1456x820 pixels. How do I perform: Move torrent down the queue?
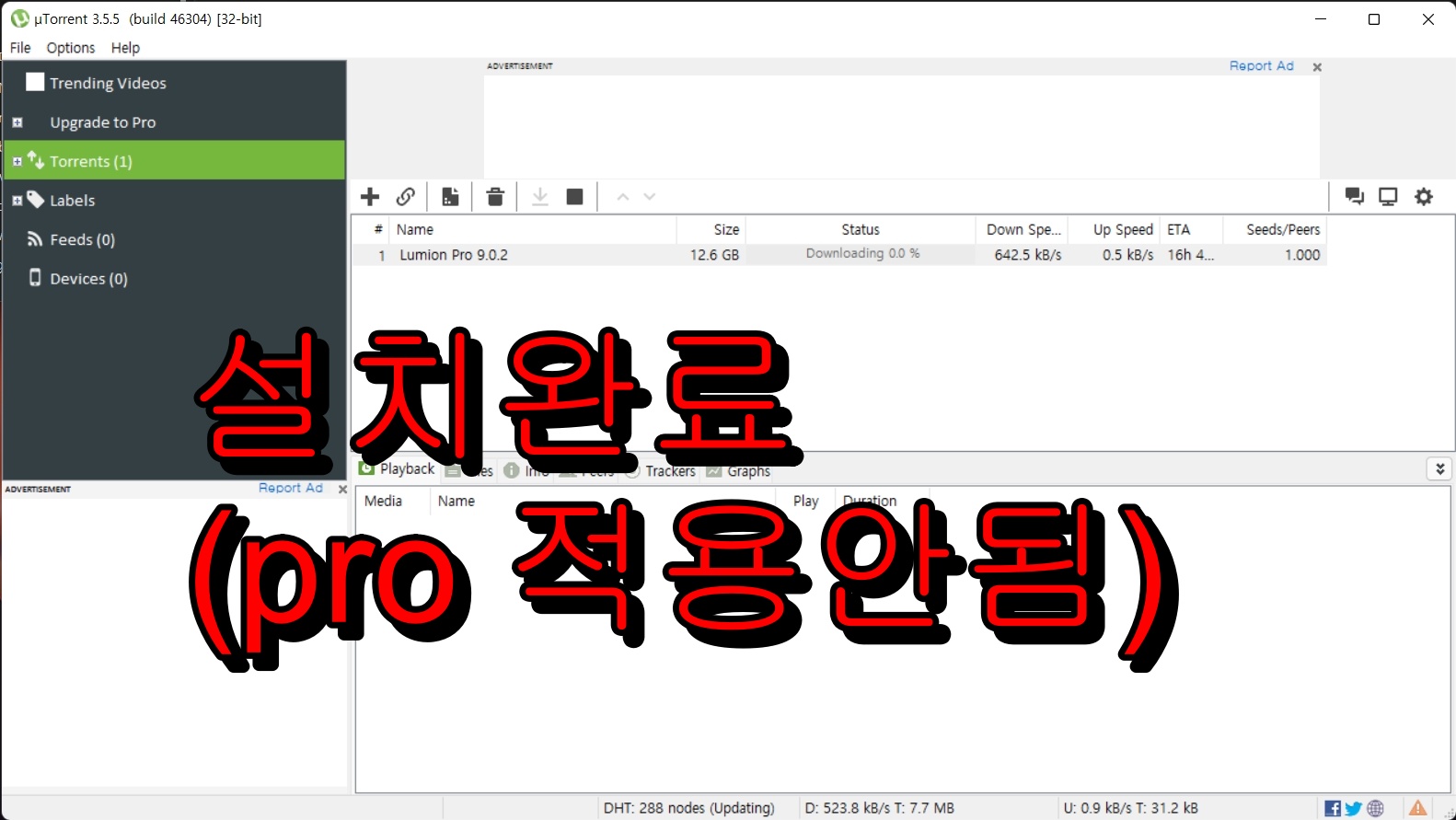pyautogui.click(x=650, y=197)
